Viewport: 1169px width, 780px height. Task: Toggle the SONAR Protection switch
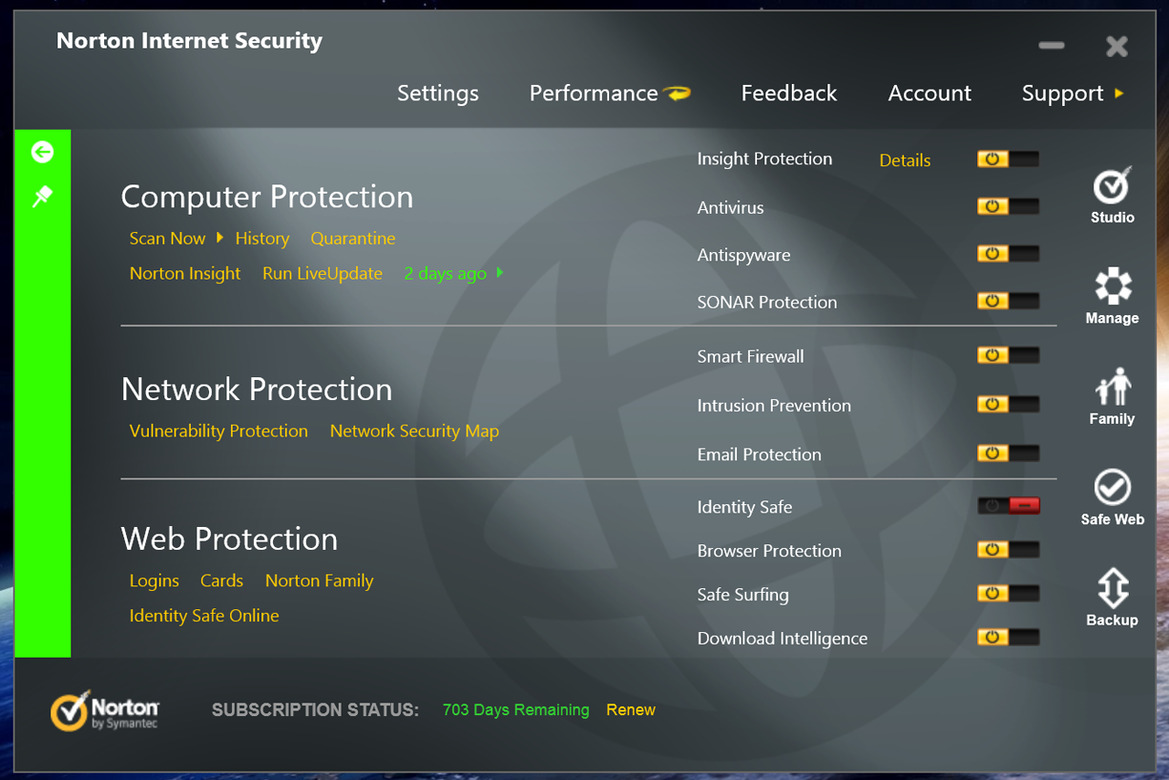click(1008, 301)
